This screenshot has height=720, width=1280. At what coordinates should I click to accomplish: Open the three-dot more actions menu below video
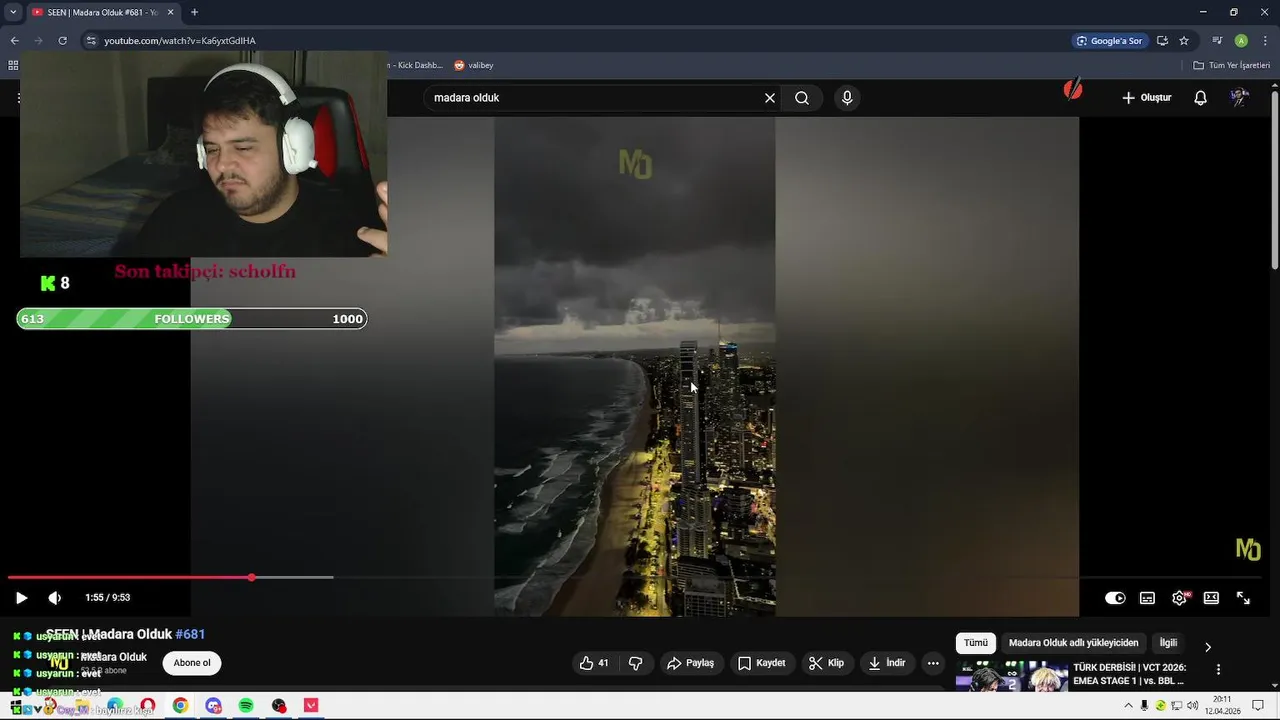pyautogui.click(x=933, y=663)
